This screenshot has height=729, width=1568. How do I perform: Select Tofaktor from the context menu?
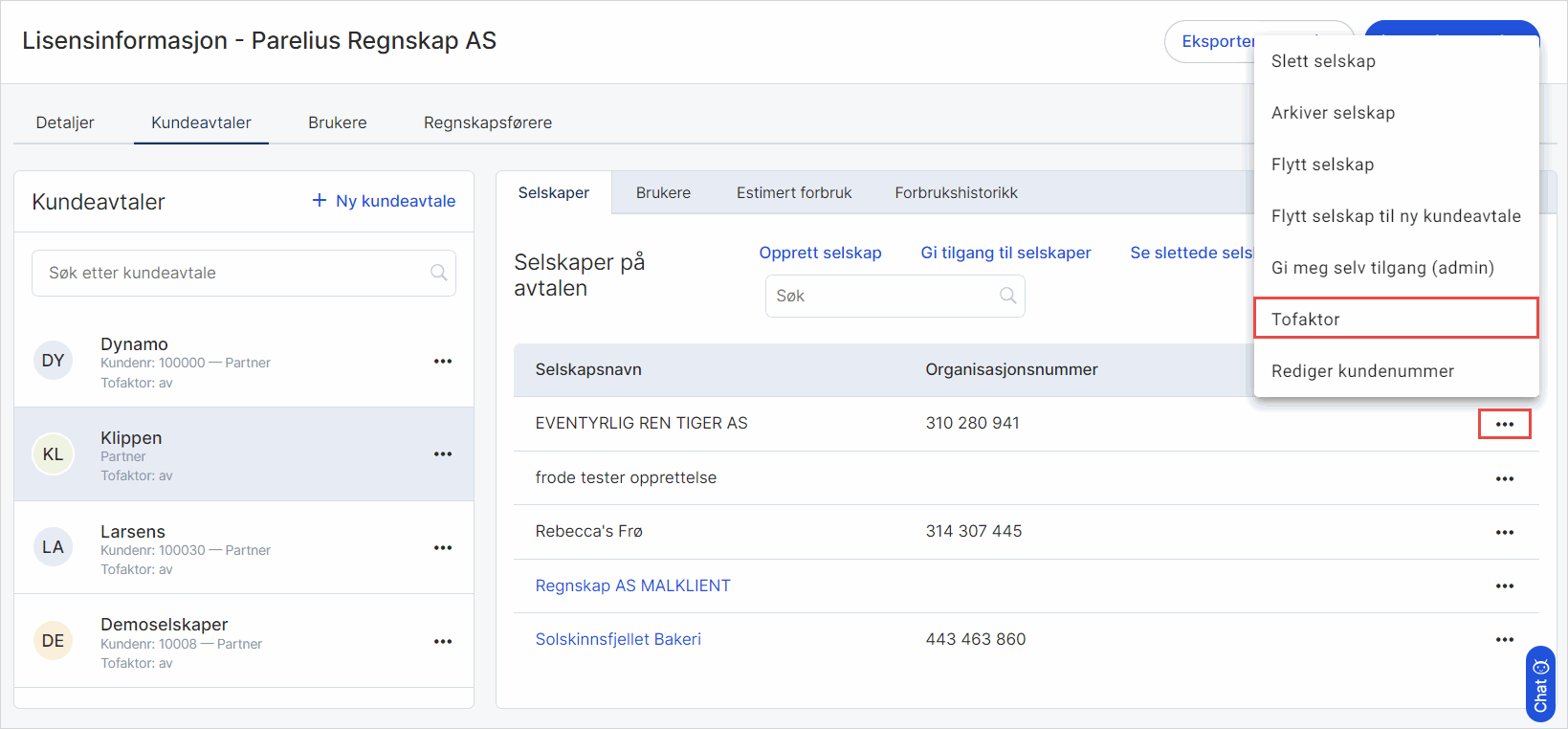pos(1395,319)
